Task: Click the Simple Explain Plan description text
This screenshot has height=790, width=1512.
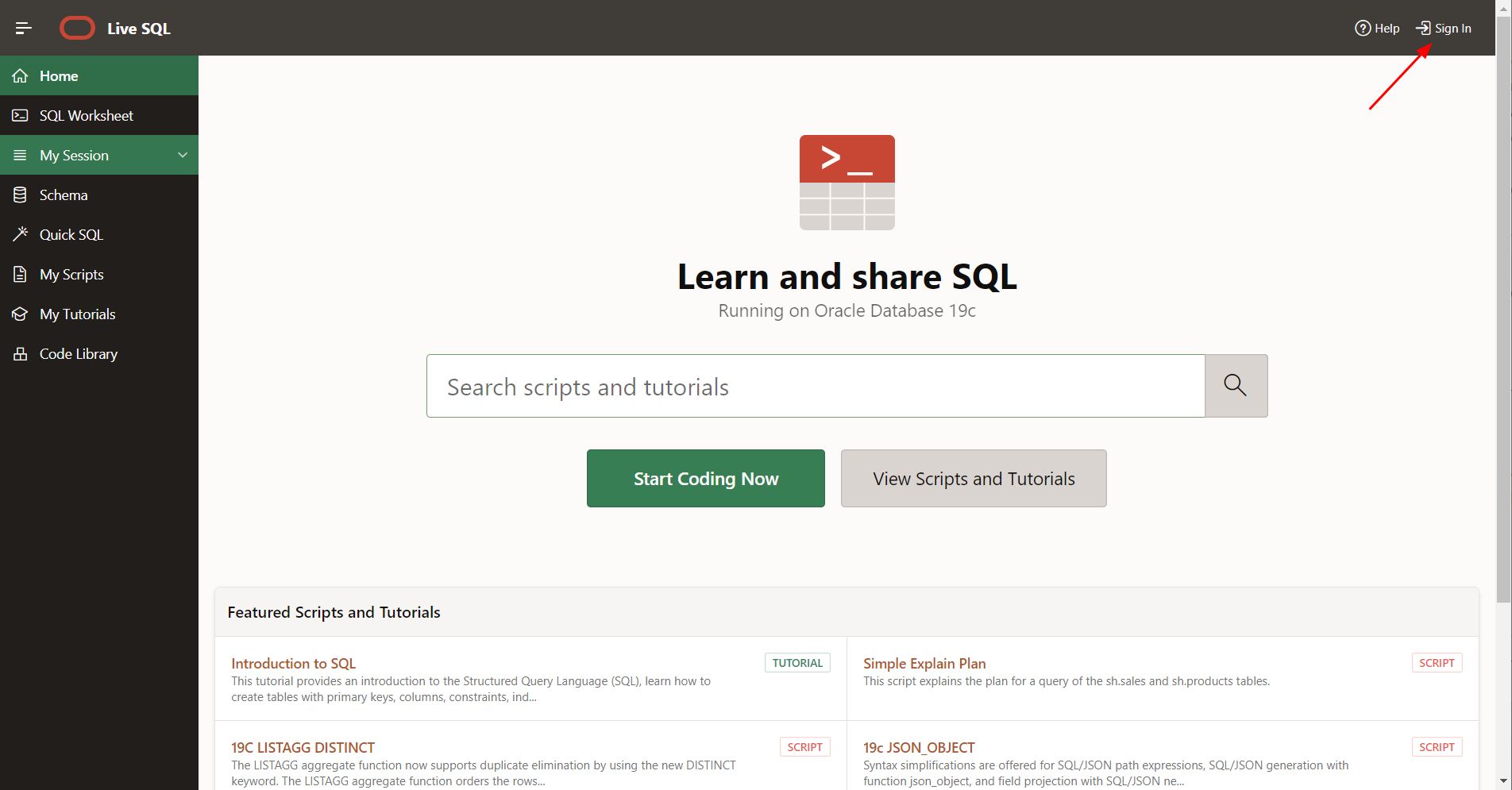Action: point(1066,681)
